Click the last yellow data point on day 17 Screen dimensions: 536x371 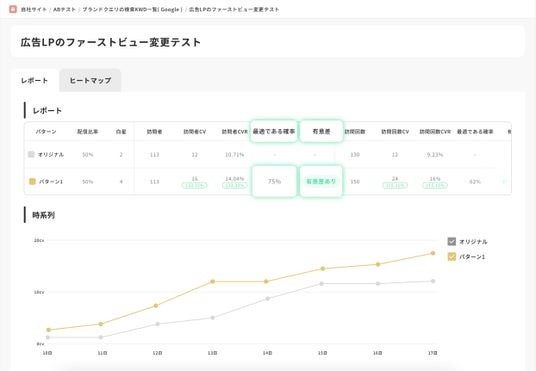(433, 253)
